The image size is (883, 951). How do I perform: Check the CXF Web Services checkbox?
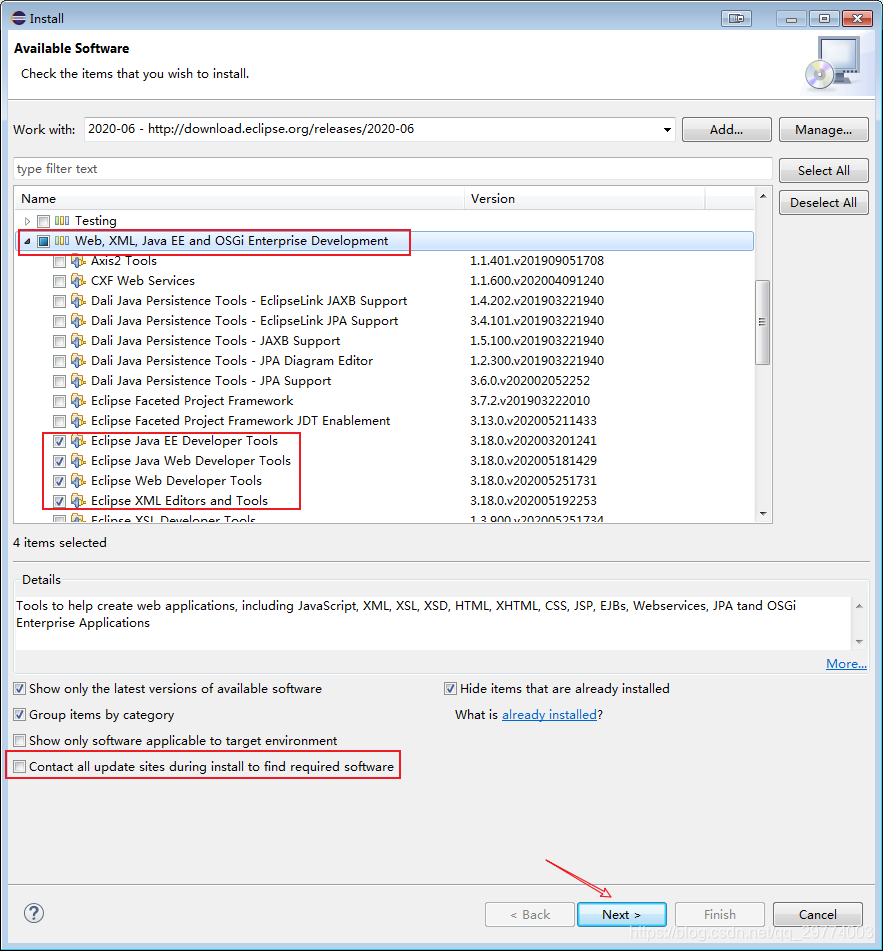coord(59,282)
